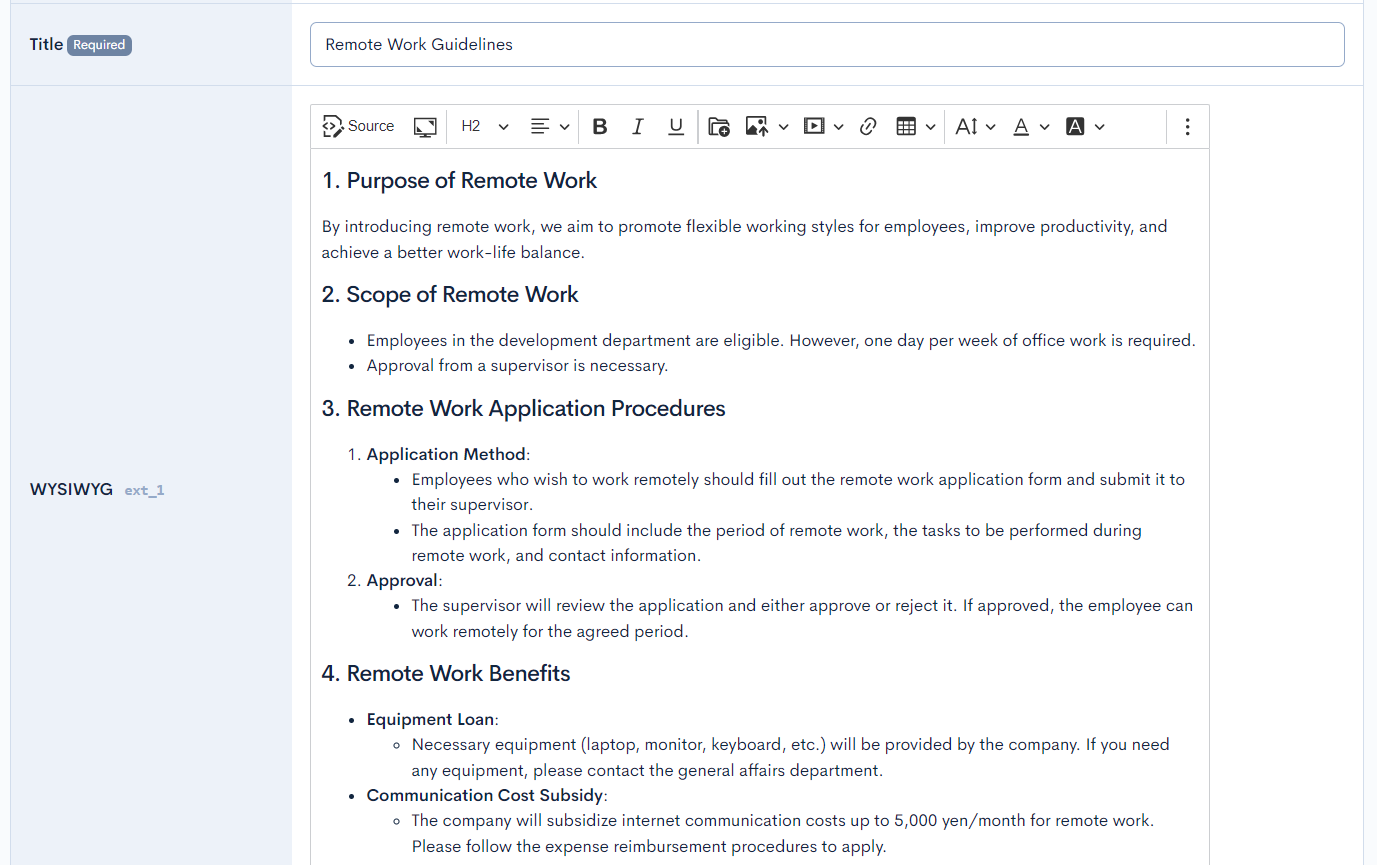Expand the table options dropdown arrow
1377x865 pixels.
(x=930, y=126)
